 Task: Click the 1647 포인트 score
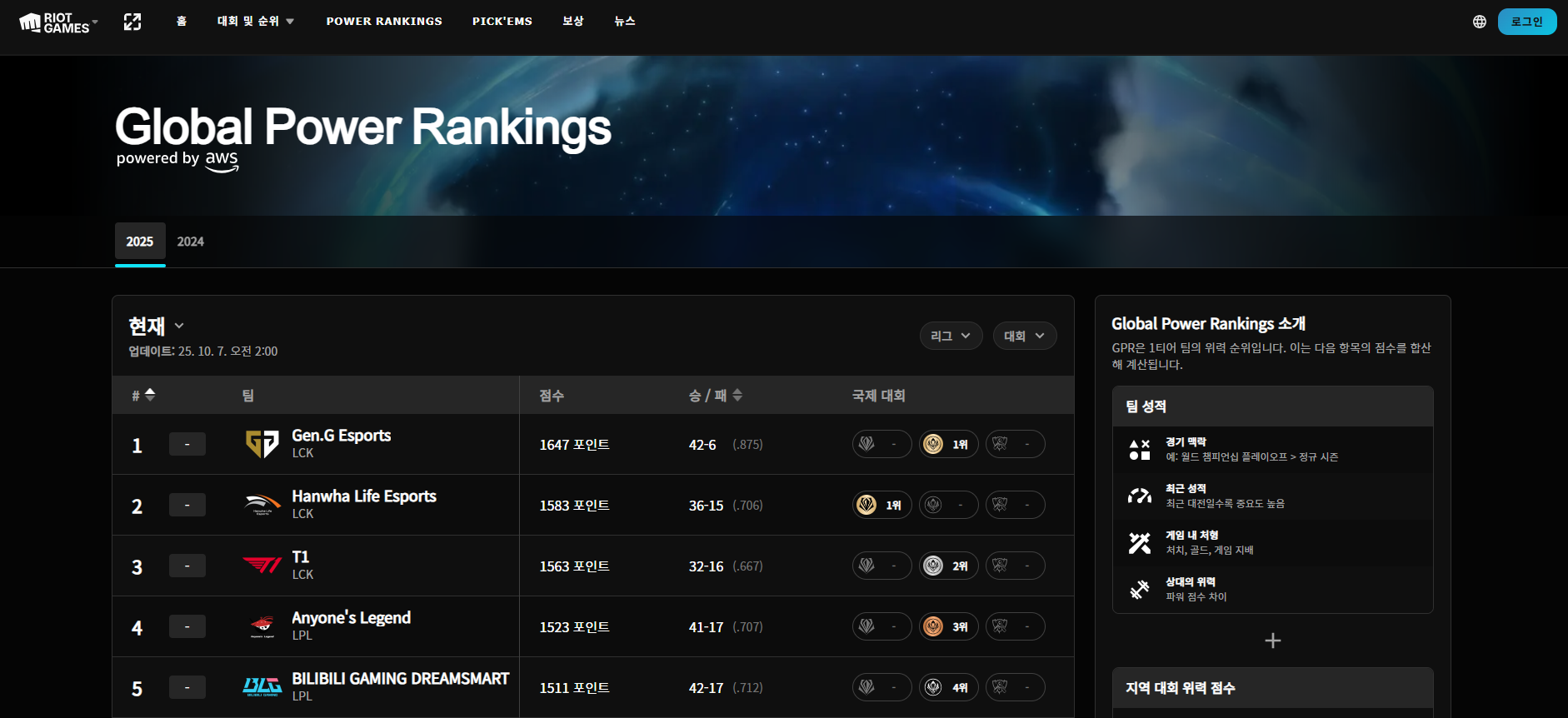pos(574,445)
